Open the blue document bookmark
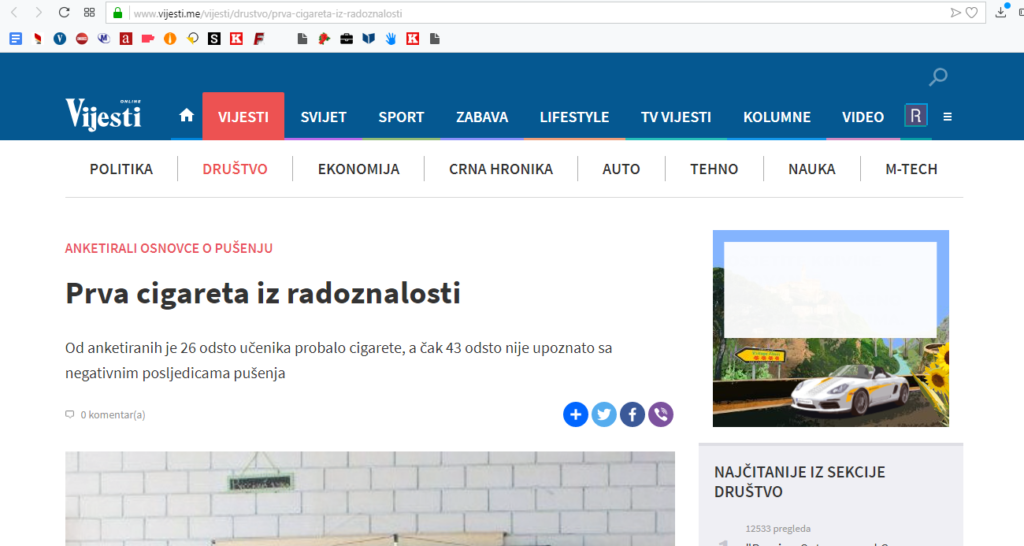The image size is (1024, 546). pyautogui.click(x=16, y=39)
